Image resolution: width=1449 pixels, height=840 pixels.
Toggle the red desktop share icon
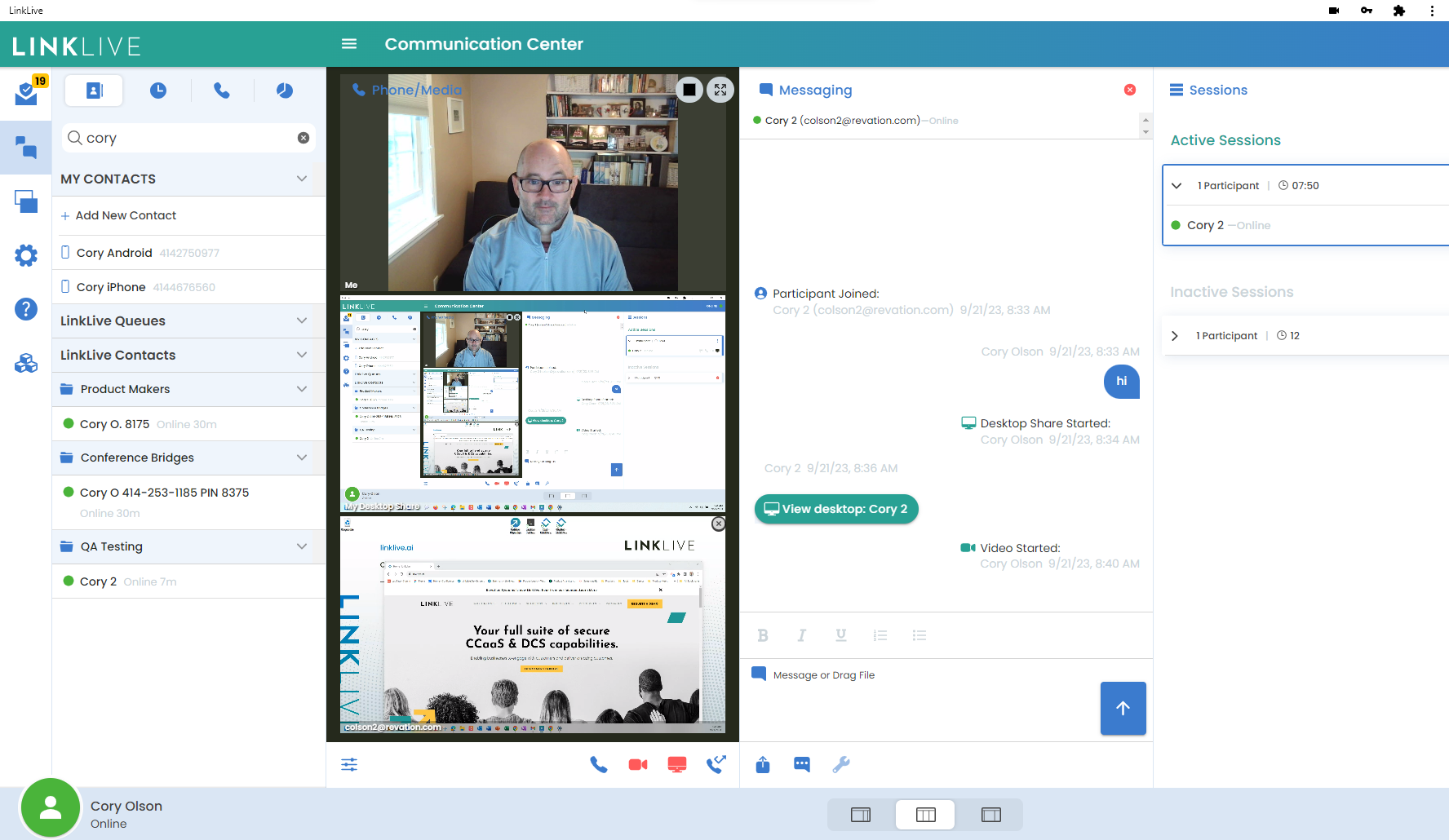click(x=677, y=764)
